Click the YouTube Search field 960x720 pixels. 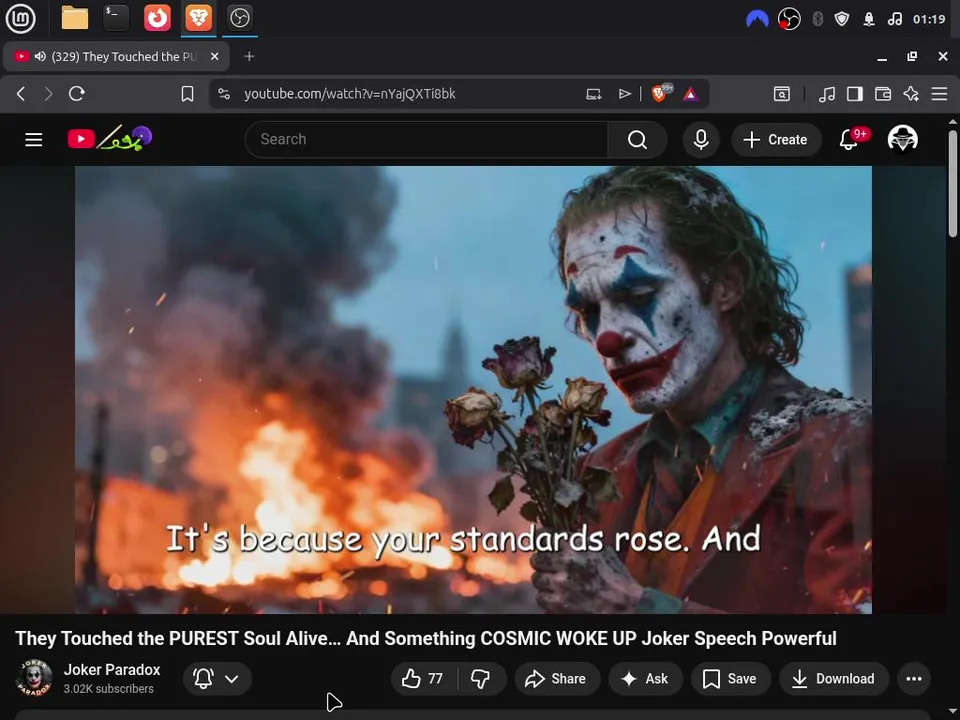tap(426, 140)
